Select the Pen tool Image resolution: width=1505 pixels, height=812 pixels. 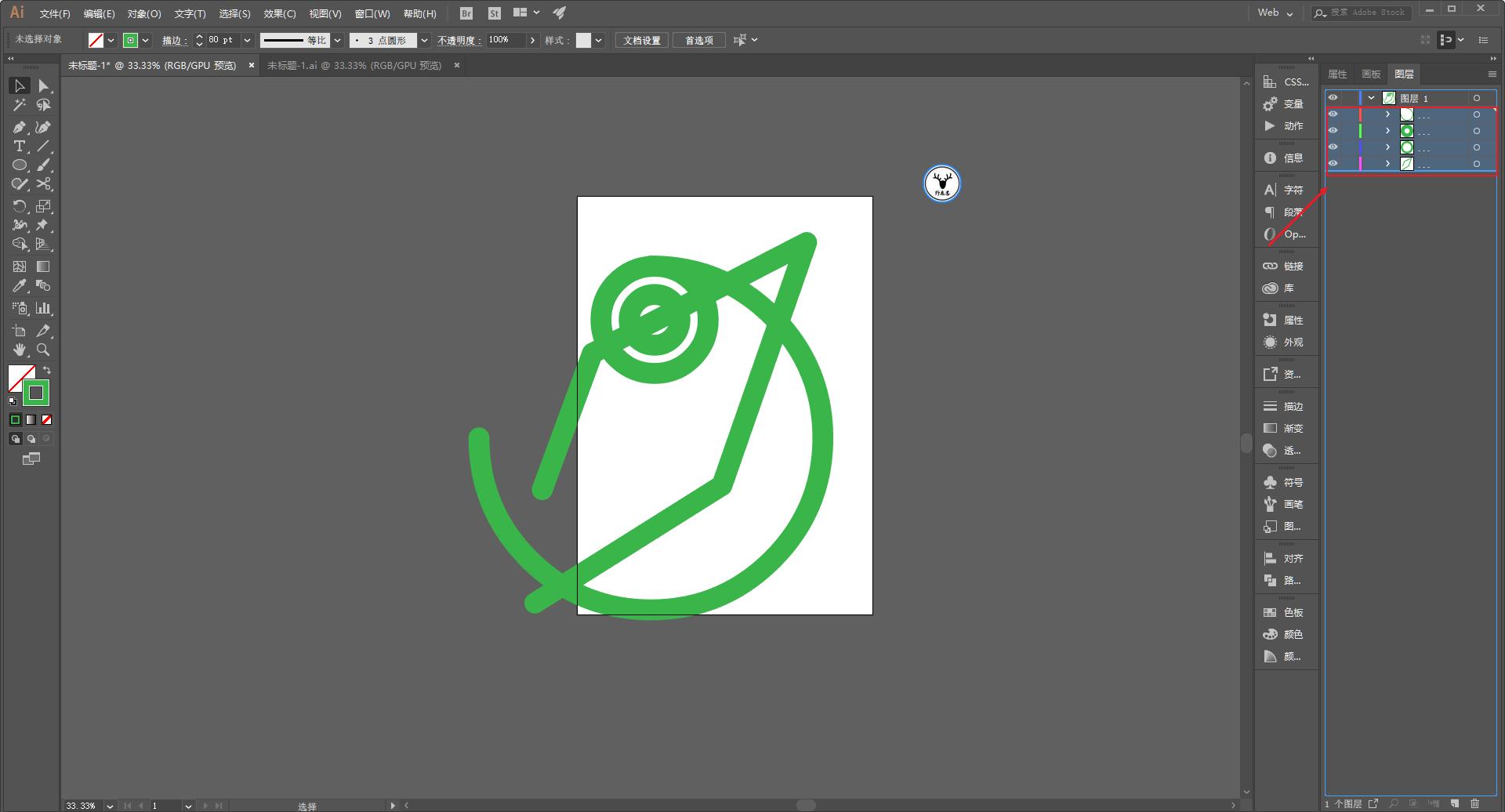click(x=20, y=127)
